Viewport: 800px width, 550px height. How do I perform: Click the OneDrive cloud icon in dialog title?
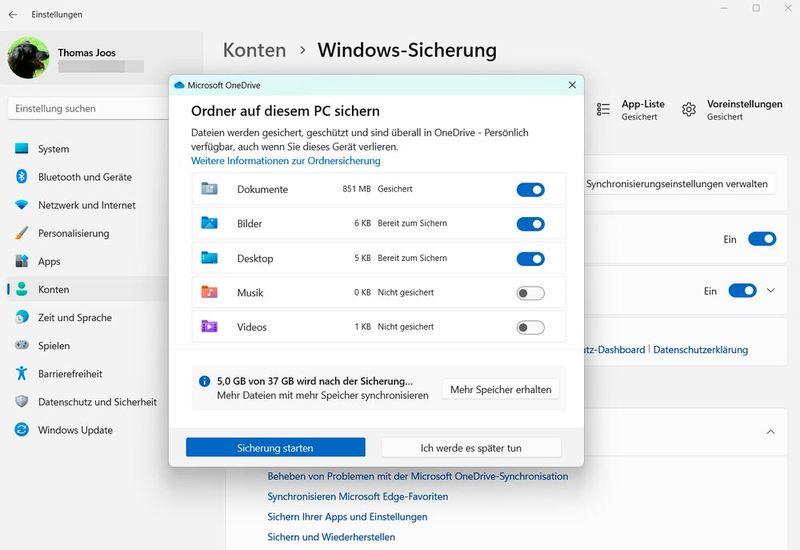pyautogui.click(x=179, y=85)
